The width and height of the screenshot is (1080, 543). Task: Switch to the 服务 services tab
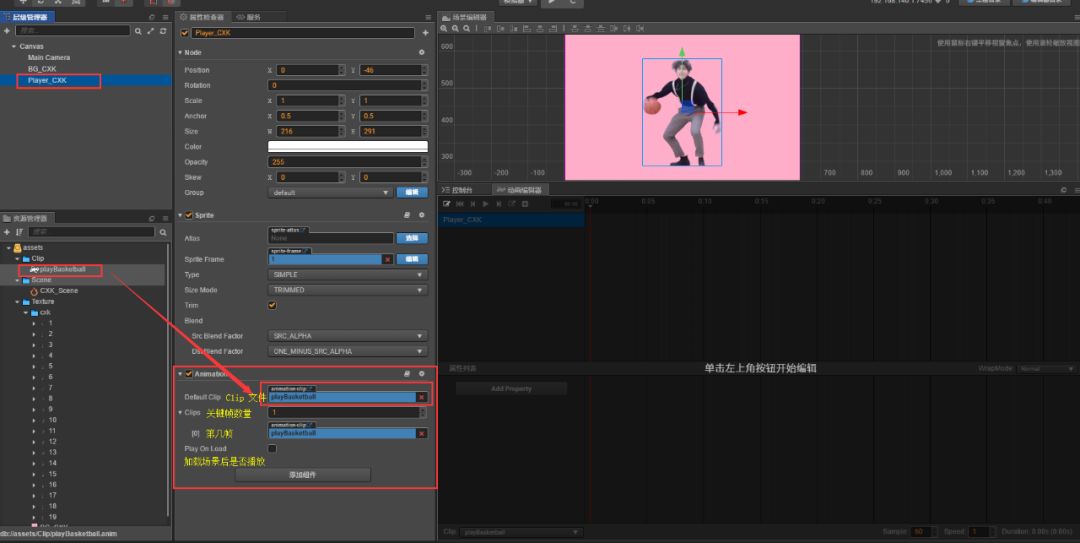click(x=249, y=17)
